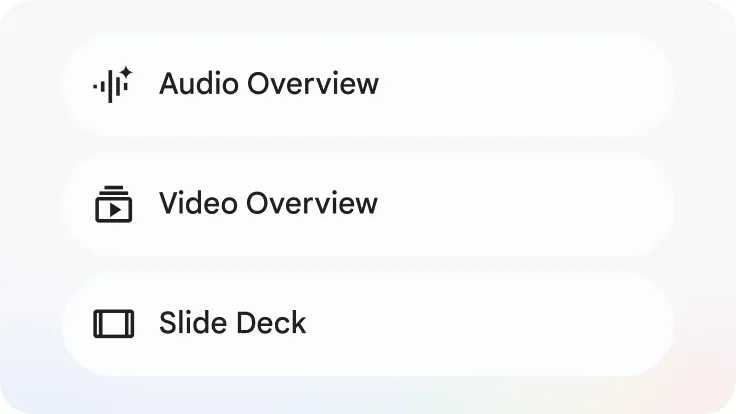The width and height of the screenshot is (736, 414).
Task: Open the top pill-shaped Audio Overview card
Action: [368, 84]
